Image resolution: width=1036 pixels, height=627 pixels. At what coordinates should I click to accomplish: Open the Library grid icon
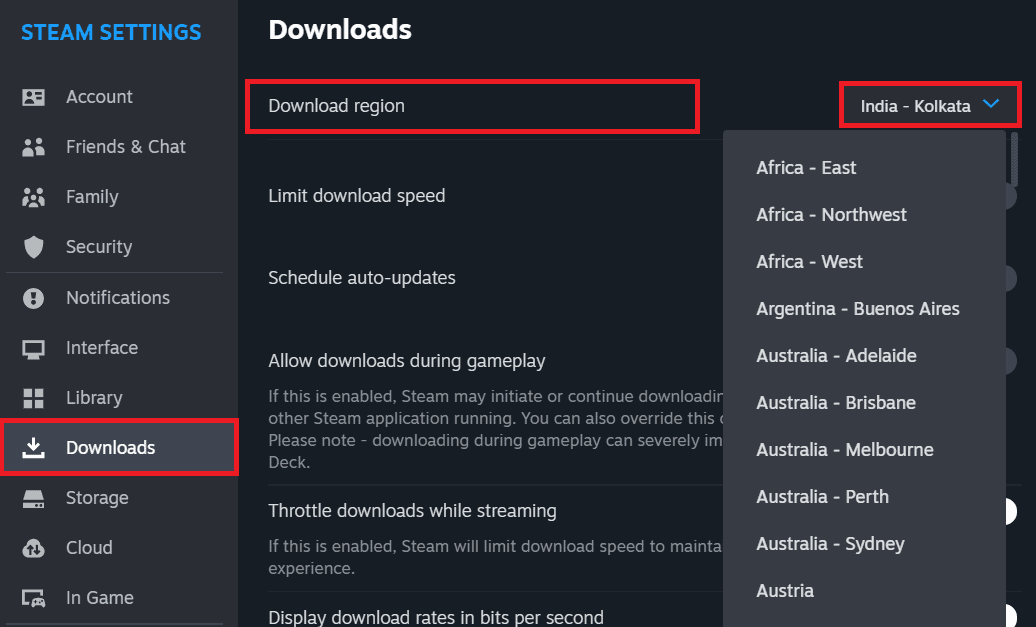pyautogui.click(x=34, y=397)
